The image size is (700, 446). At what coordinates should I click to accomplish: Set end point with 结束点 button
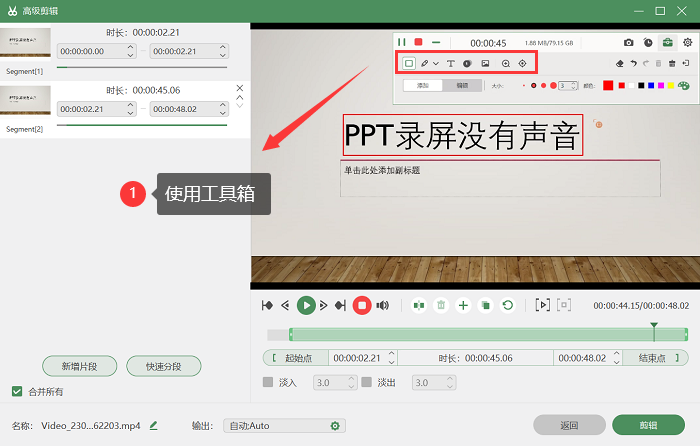coord(655,358)
